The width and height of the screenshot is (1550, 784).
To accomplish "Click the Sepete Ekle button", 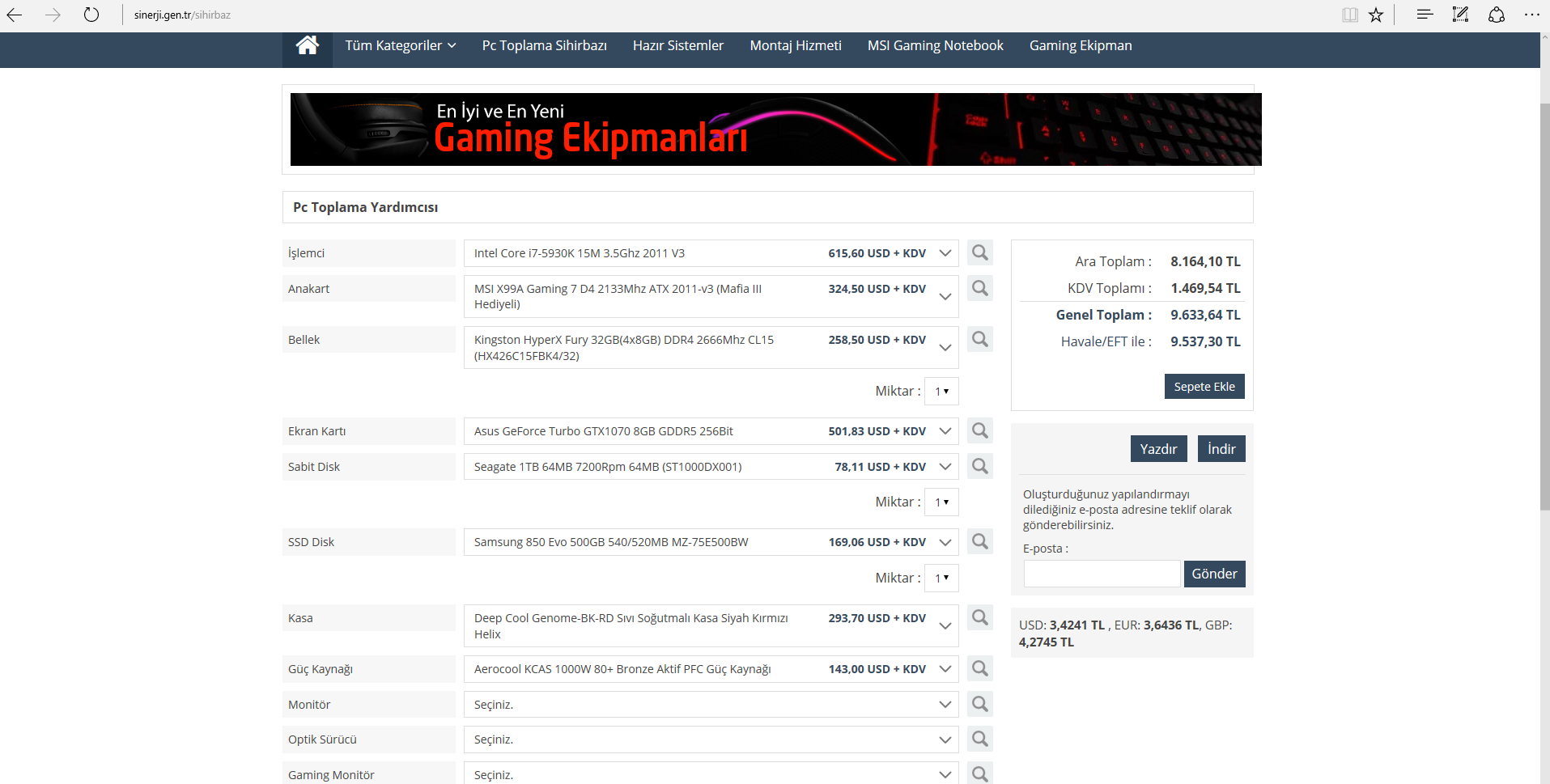I will [x=1204, y=387].
